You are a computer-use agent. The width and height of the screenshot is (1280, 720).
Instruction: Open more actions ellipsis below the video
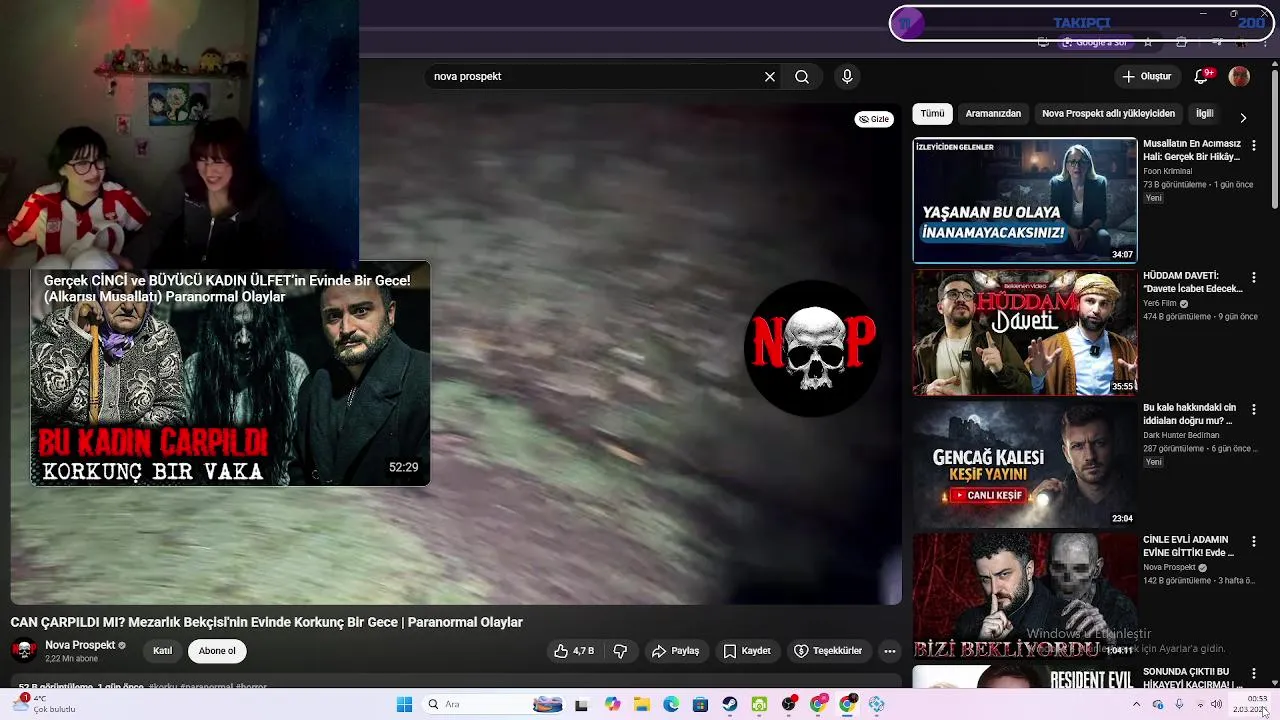click(x=889, y=651)
